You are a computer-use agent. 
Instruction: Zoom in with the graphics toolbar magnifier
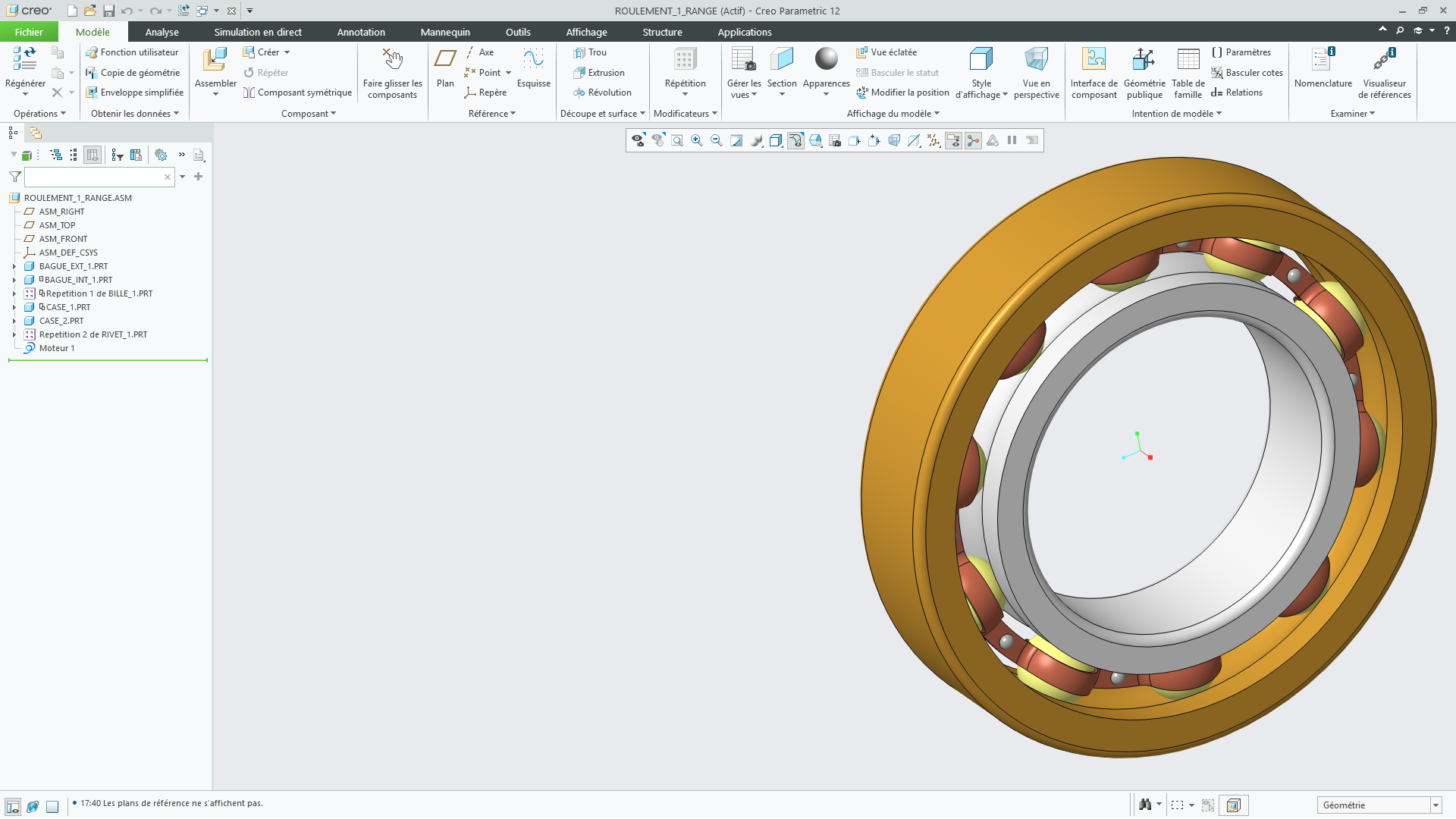pos(697,140)
